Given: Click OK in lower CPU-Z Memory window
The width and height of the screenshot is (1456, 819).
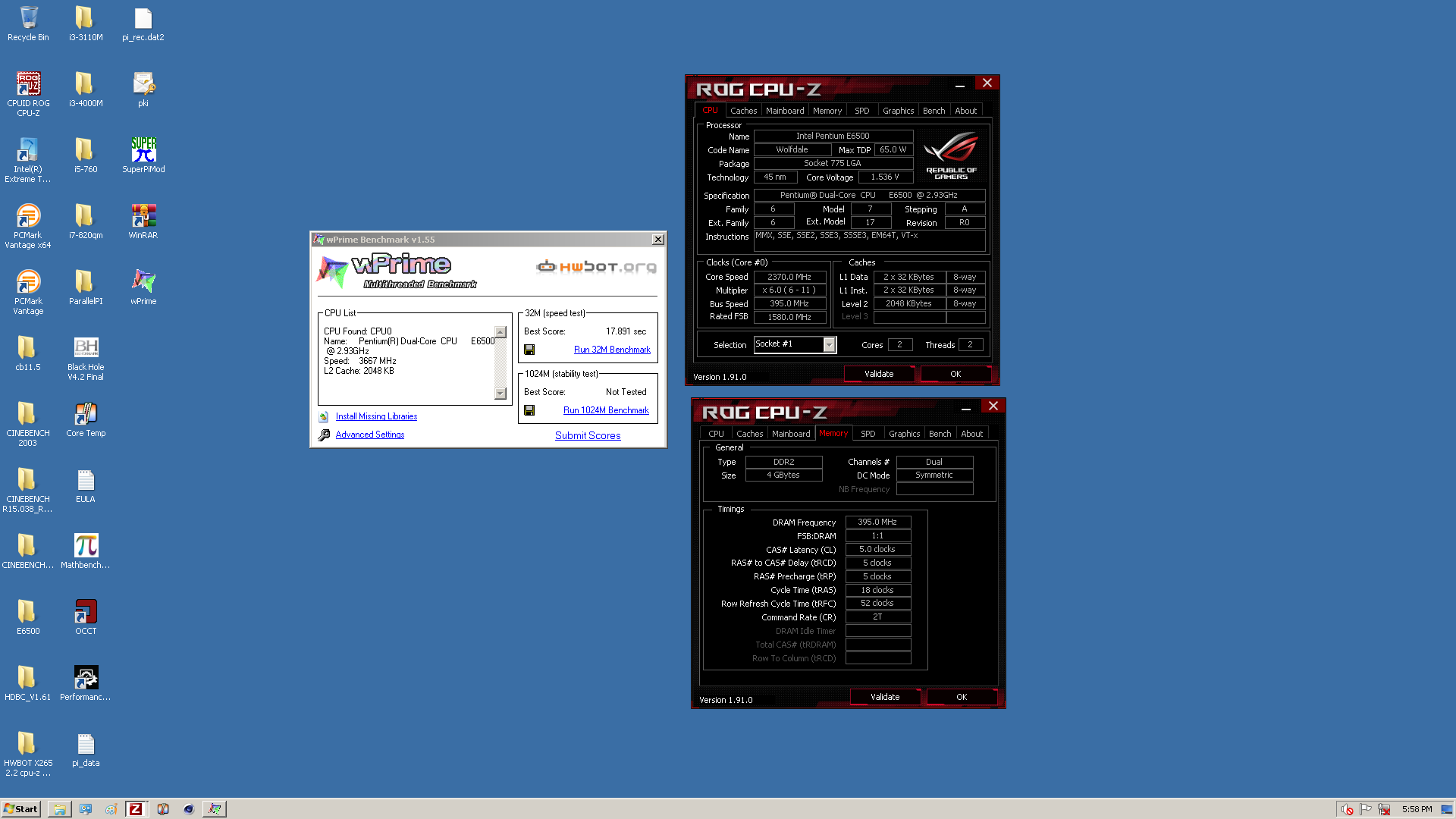Looking at the screenshot, I should coord(962,697).
